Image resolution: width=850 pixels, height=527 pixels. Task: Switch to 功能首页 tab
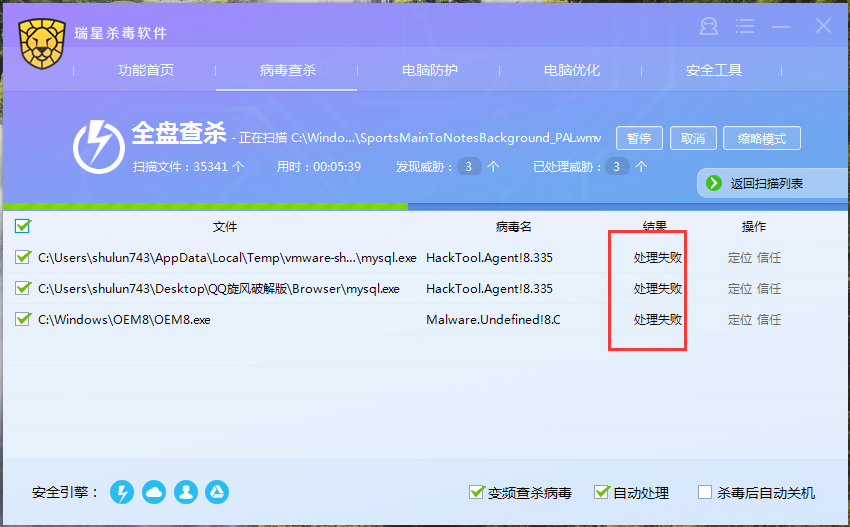coord(146,70)
